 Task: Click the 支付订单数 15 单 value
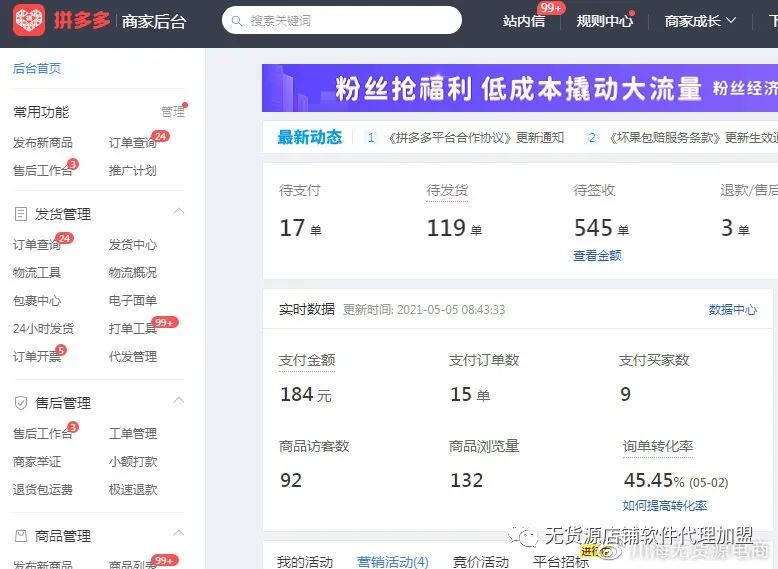click(470, 394)
